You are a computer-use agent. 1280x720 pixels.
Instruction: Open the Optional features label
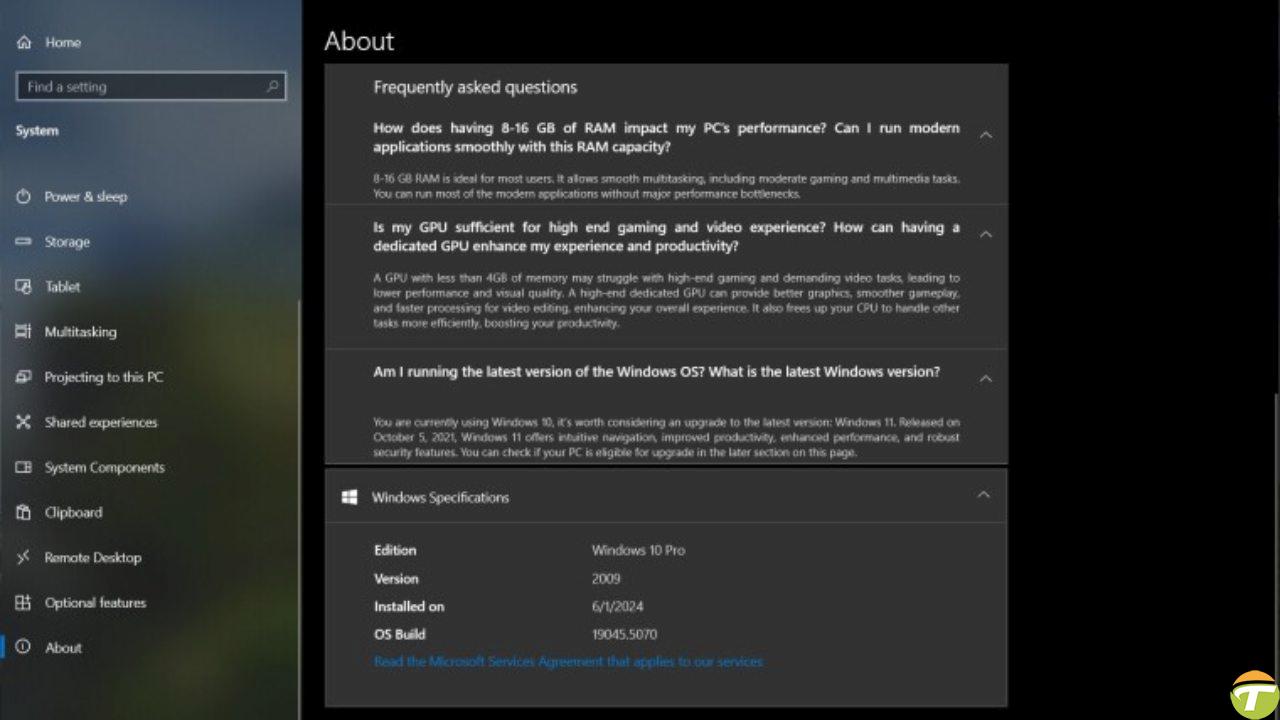tap(95, 603)
